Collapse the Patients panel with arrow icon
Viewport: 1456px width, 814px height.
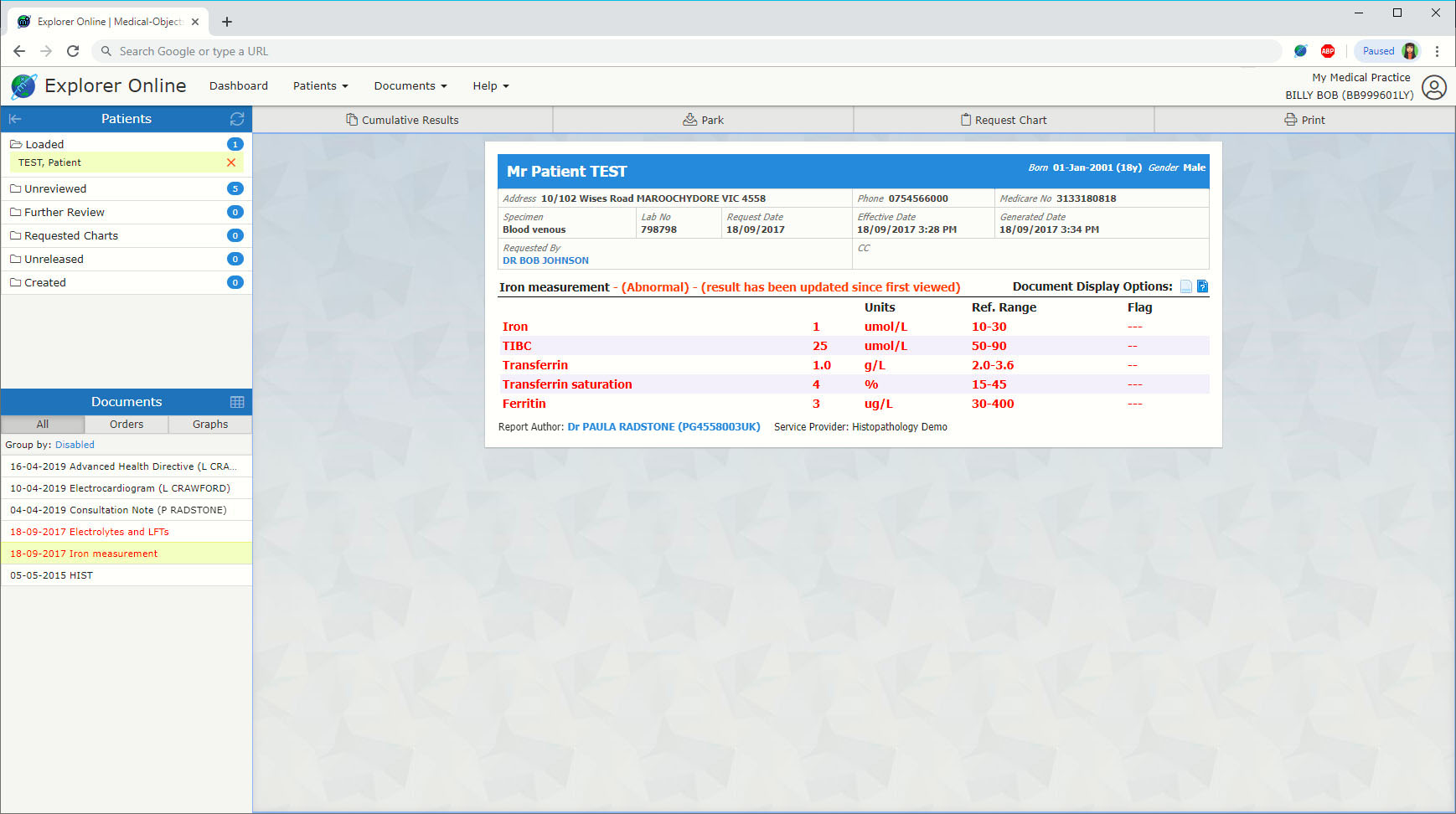click(x=15, y=119)
